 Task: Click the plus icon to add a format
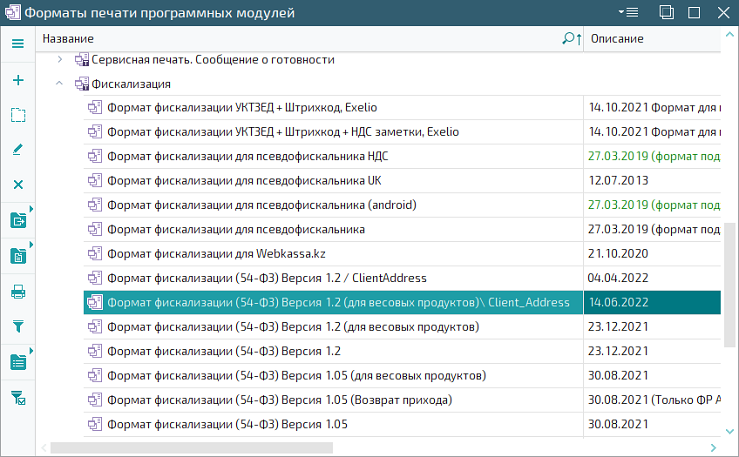[x=17, y=81]
